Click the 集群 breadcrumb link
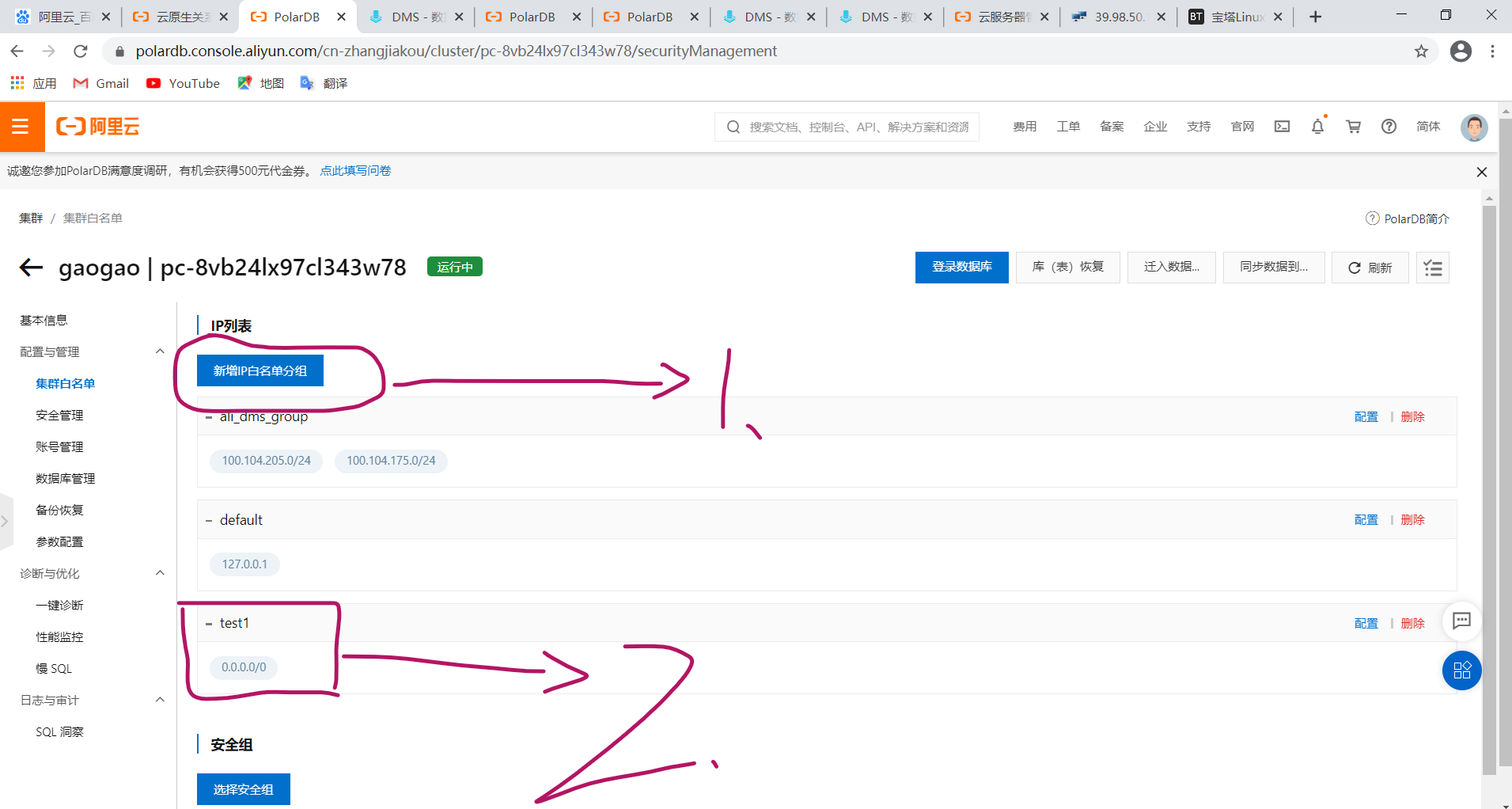 (x=31, y=218)
